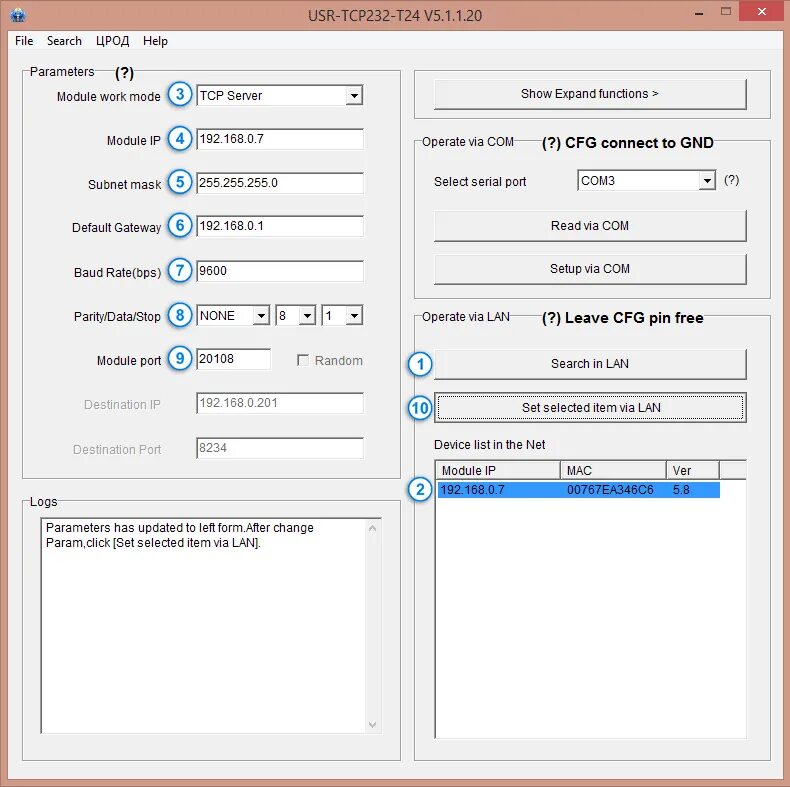Viewport: 790px width, 787px height.
Task: Minimize the USR-TCP232-T24 window
Action: (699, 14)
